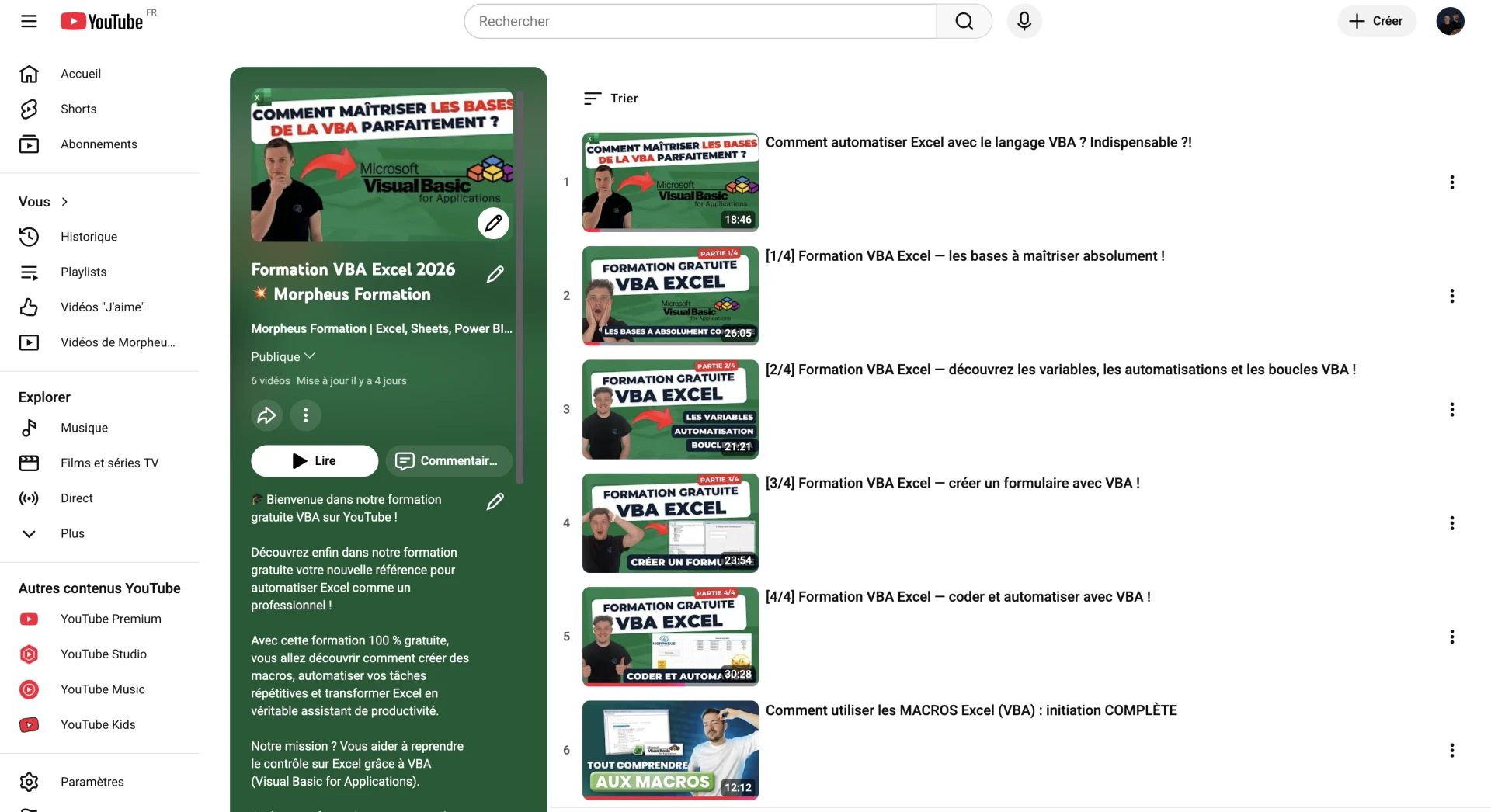Click the Créer button

pos(1376,21)
